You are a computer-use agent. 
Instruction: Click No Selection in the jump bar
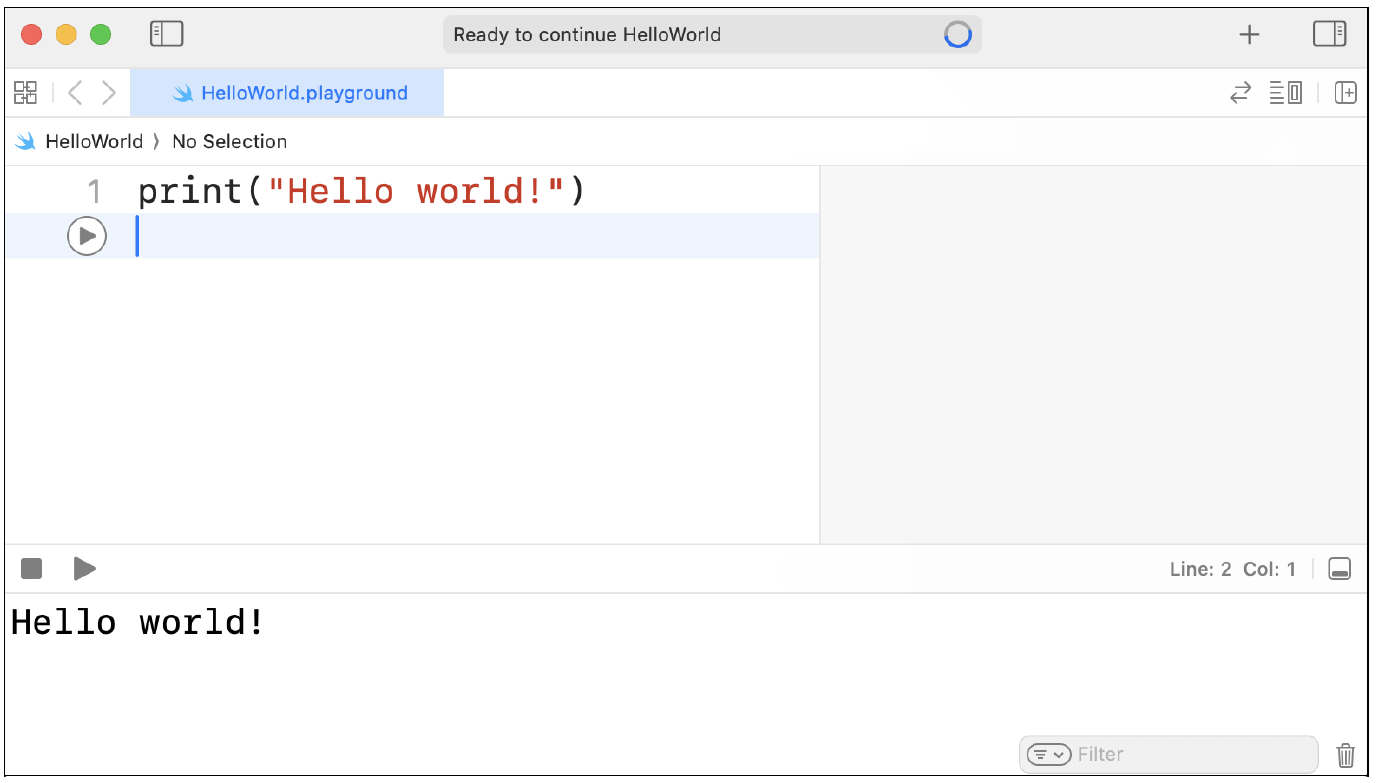click(x=229, y=142)
